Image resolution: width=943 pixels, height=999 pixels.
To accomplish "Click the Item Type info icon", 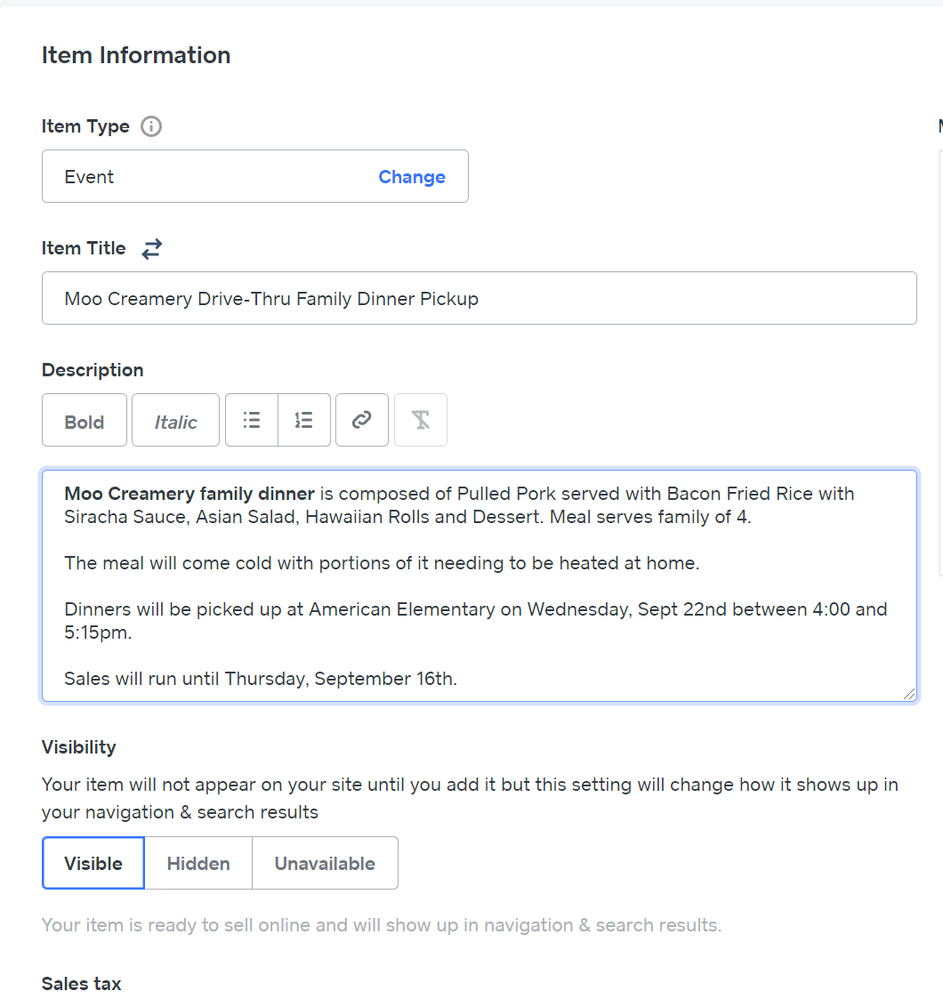I will click(x=151, y=127).
